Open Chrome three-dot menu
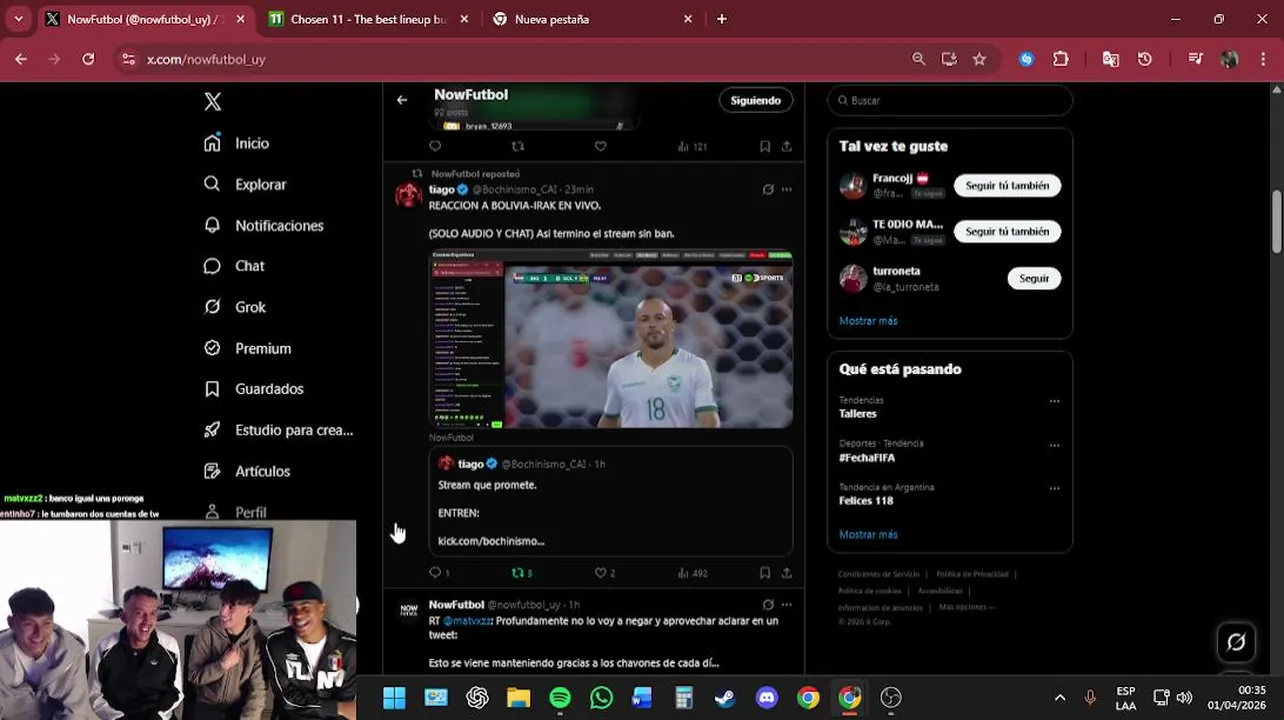 coord(1263,59)
